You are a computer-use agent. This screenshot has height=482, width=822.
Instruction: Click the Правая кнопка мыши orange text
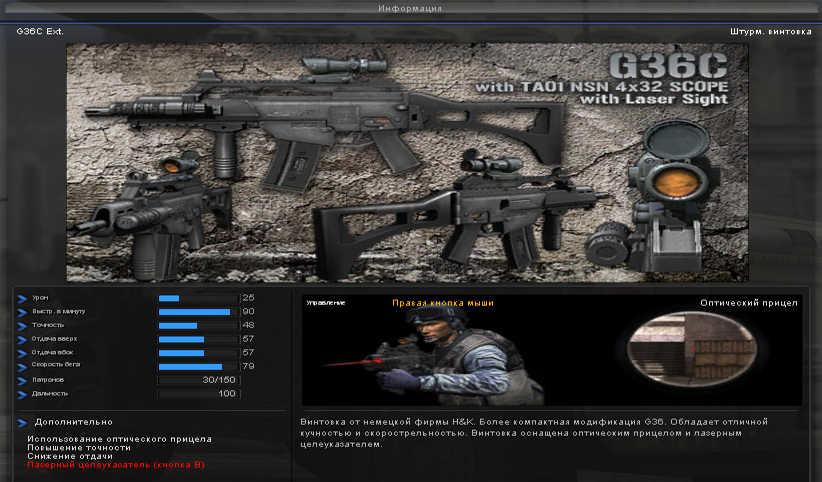[443, 303]
